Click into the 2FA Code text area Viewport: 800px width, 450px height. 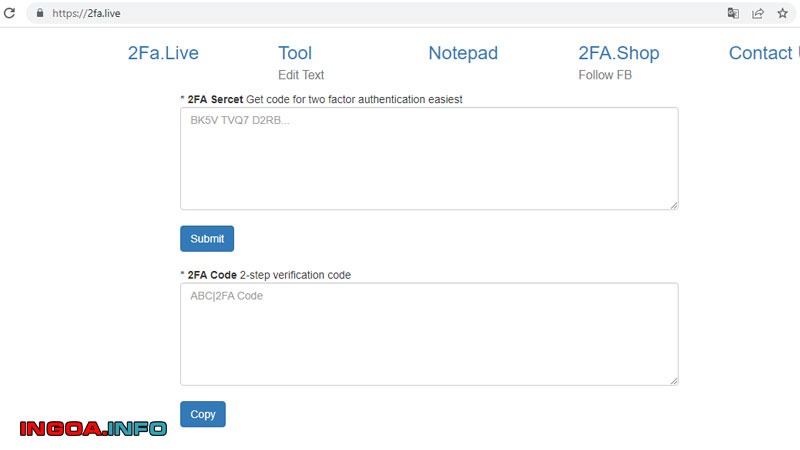click(x=429, y=333)
